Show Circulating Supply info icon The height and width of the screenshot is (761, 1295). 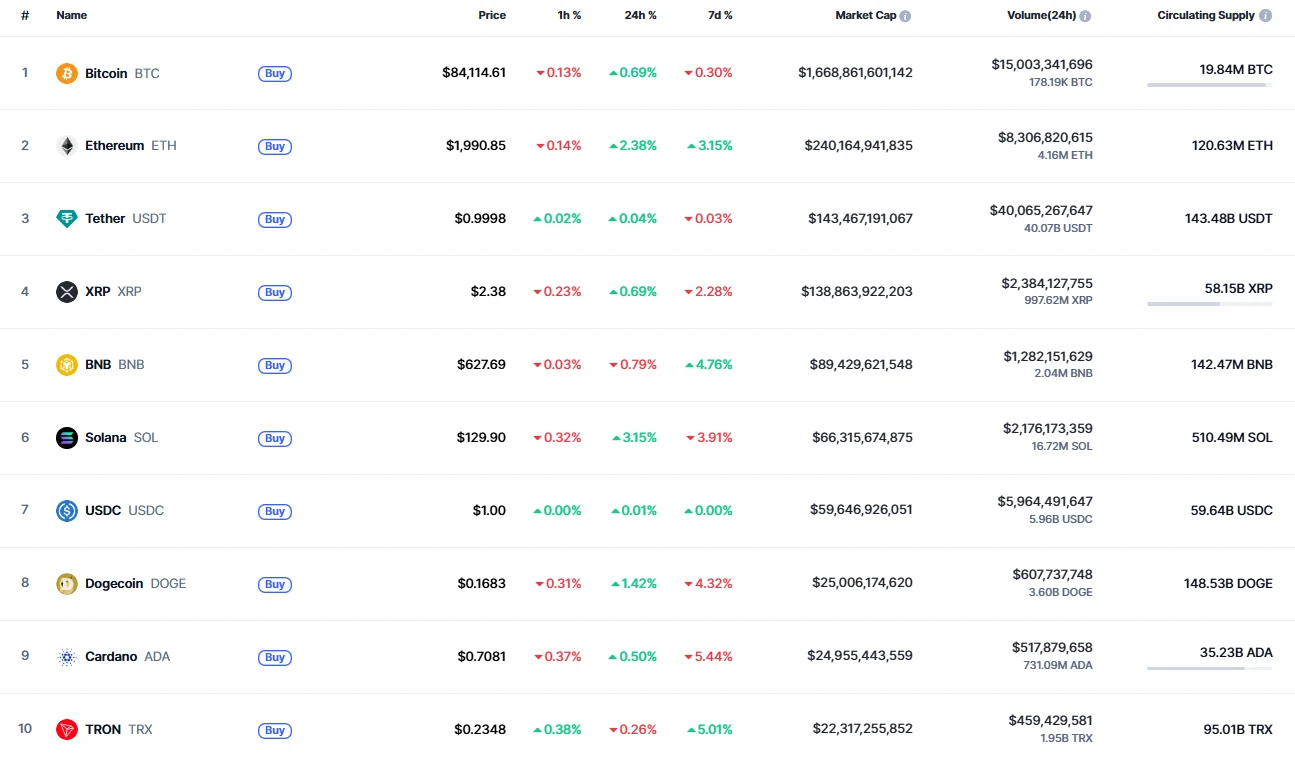1266,16
